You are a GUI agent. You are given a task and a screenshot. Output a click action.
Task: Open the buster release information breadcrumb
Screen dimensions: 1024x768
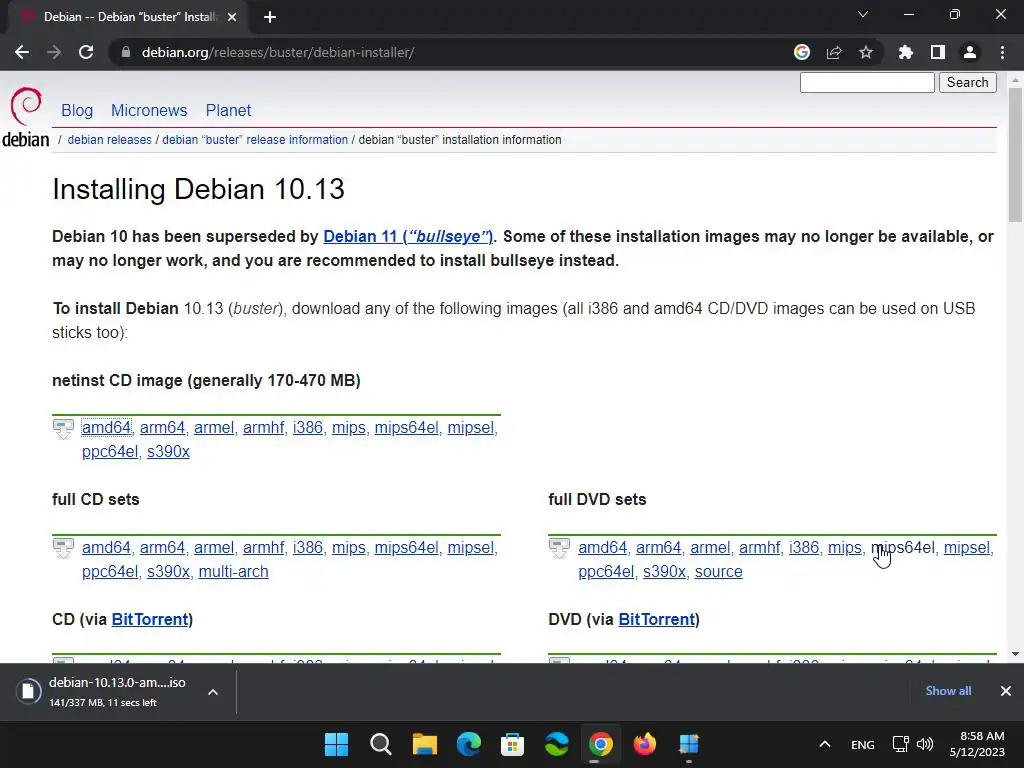[255, 140]
